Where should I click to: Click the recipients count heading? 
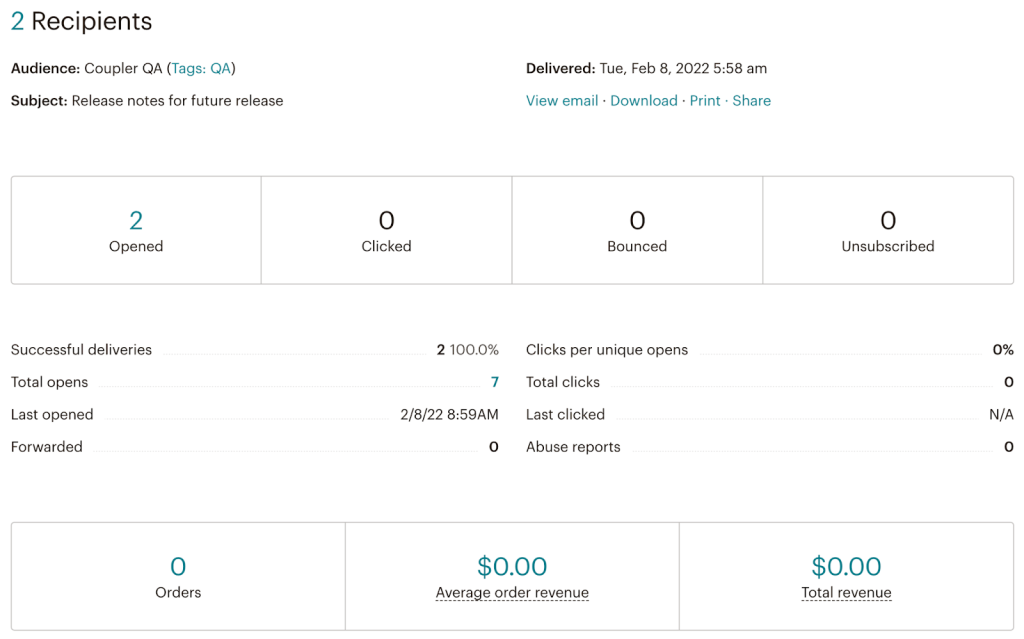pyautogui.click(x=80, y=21)
